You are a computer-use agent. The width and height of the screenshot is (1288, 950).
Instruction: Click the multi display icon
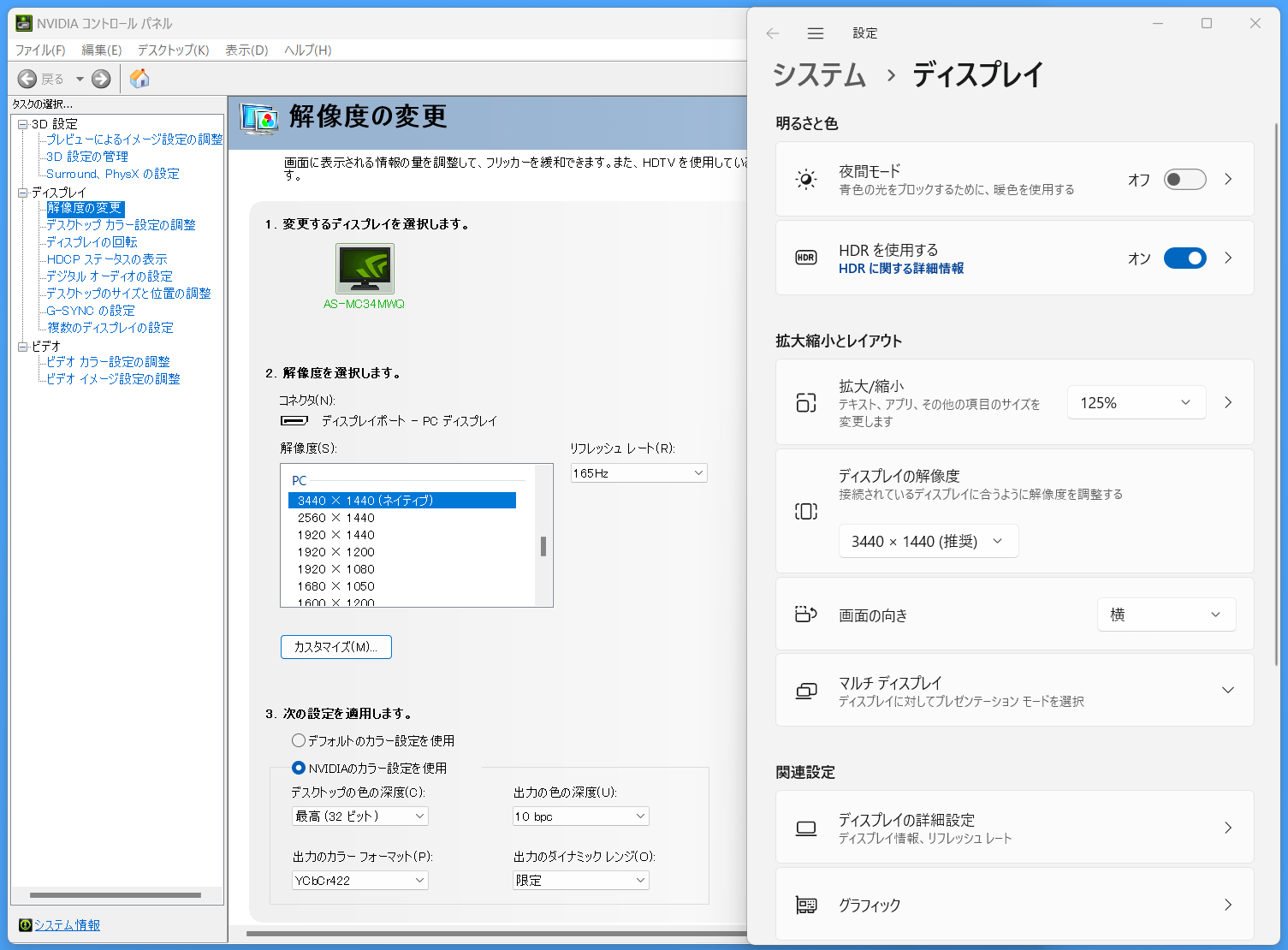806,691
